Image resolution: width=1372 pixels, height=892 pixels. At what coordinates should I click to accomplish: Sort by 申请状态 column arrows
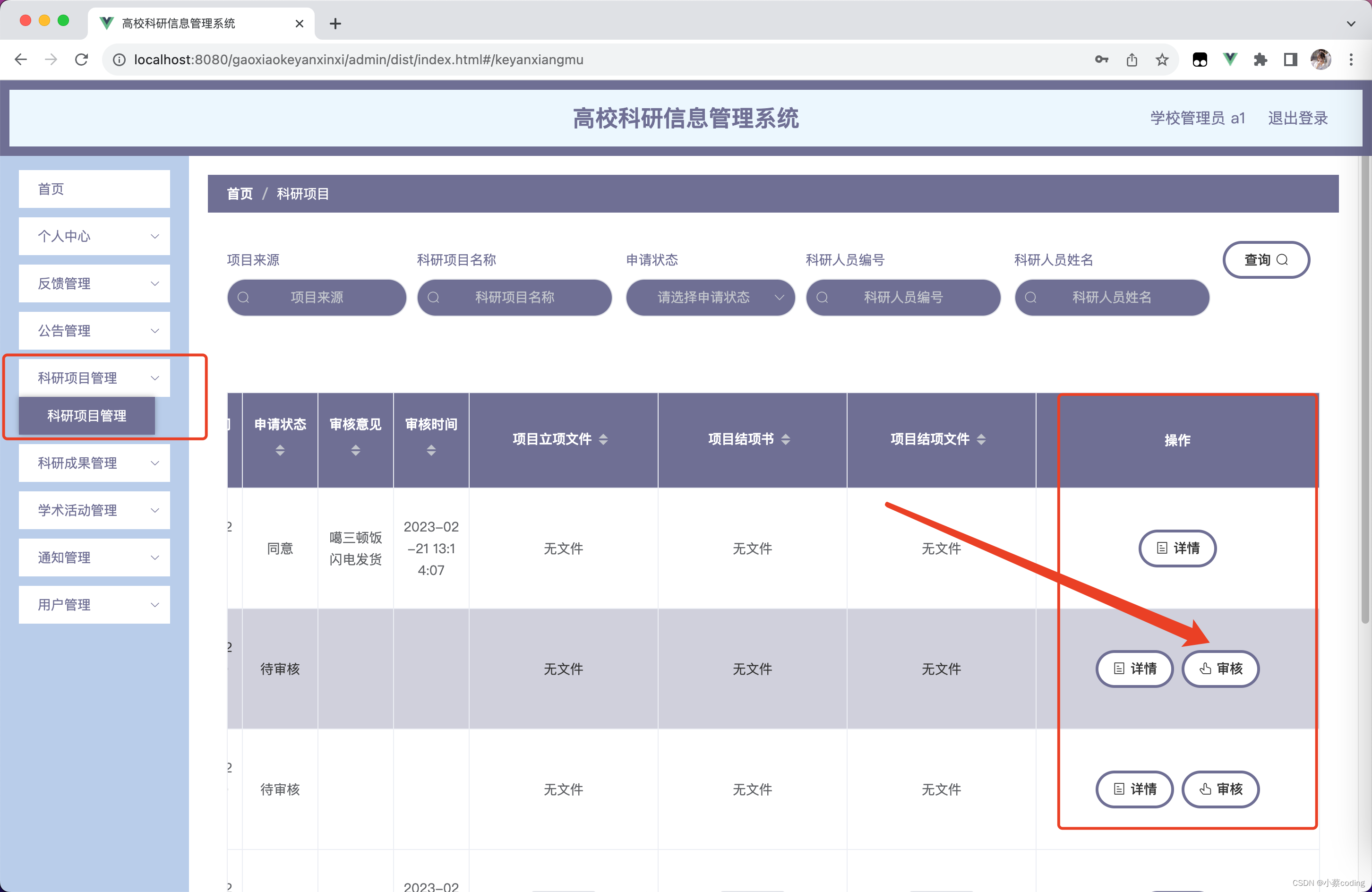point(280,450)
